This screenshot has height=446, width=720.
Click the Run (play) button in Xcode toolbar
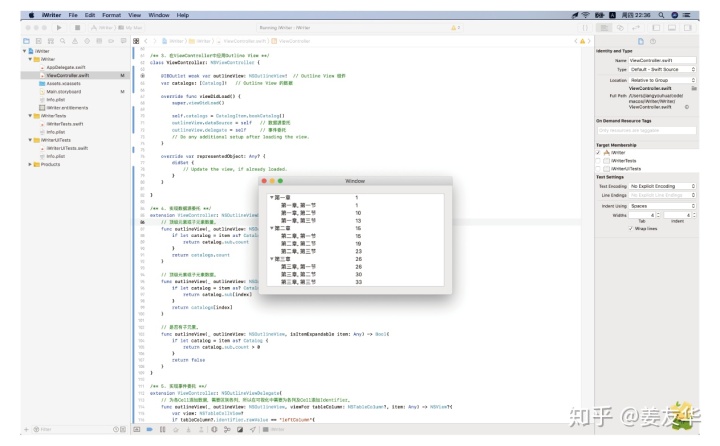tap(59, 28)
